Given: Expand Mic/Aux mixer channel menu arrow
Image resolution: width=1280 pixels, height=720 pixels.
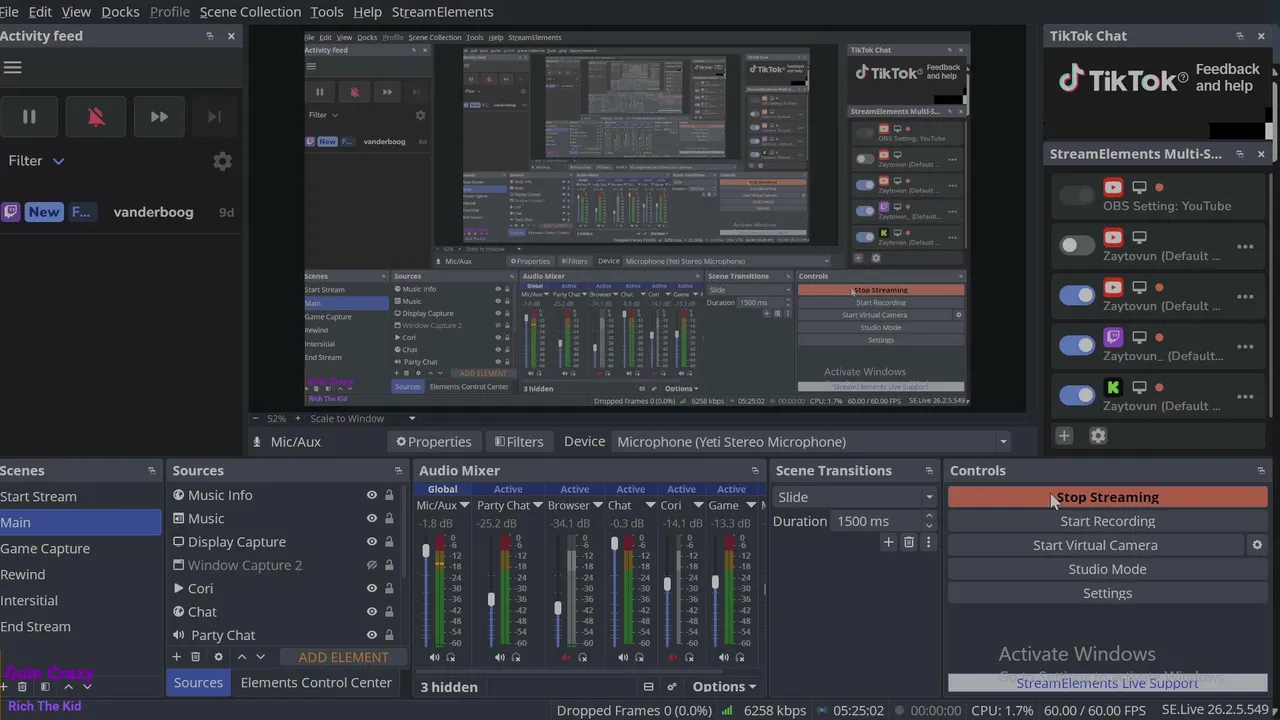Looking at the screenshot, I should (464, 506).
